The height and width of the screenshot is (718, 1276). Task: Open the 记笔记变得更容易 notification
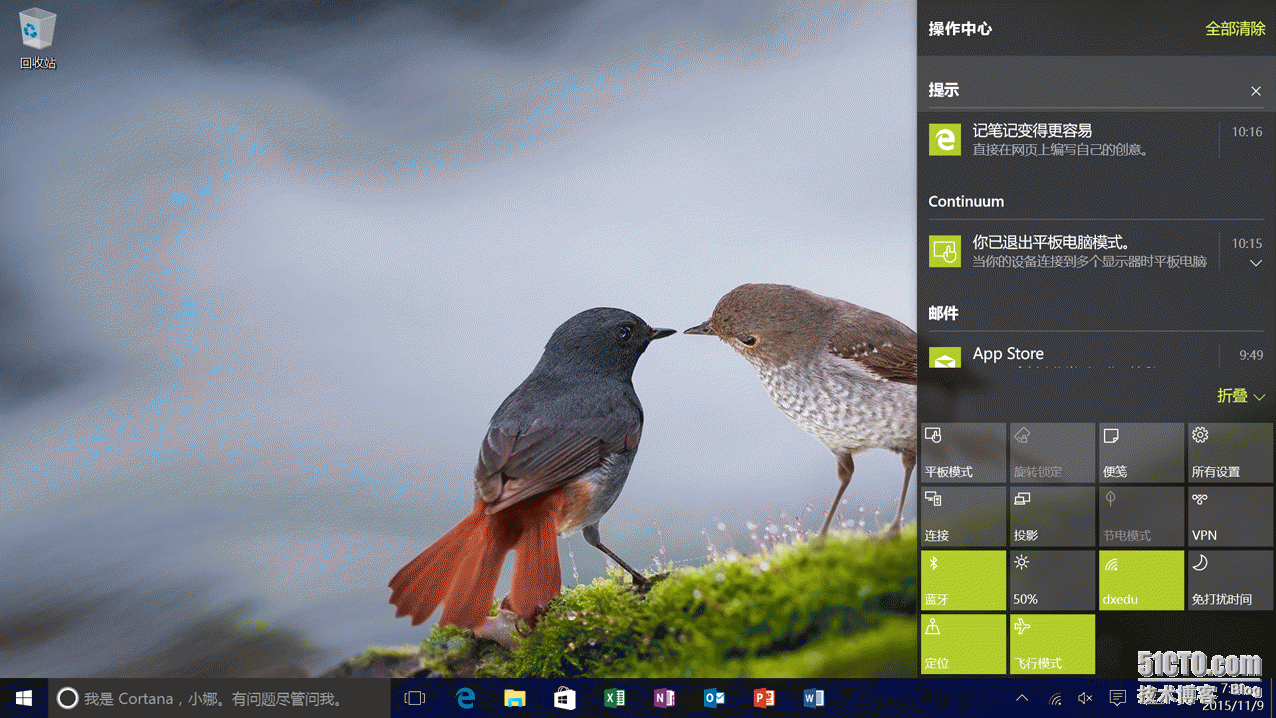point(1096,139)
